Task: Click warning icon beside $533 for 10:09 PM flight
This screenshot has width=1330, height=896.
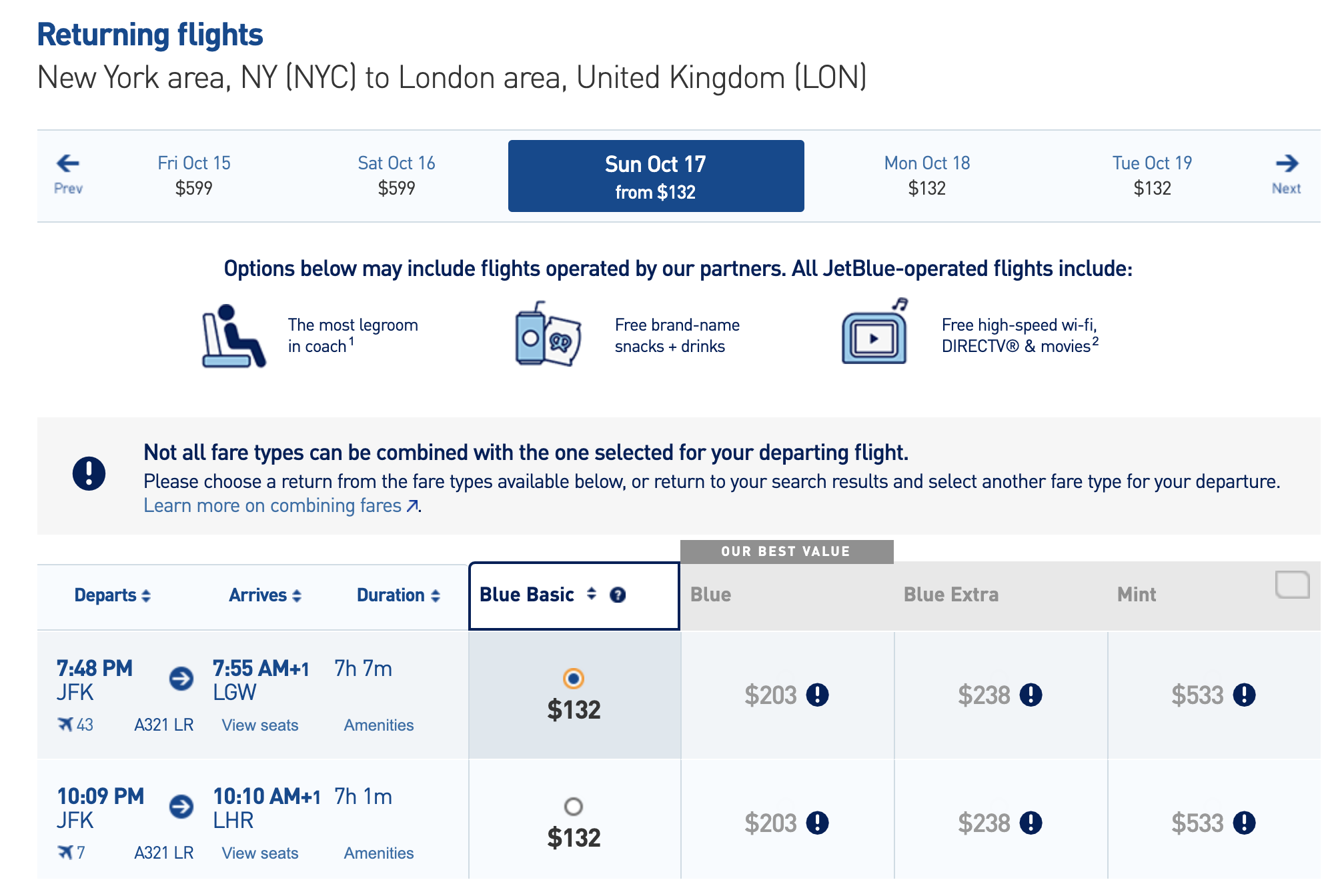Action: pos(1244,823)
